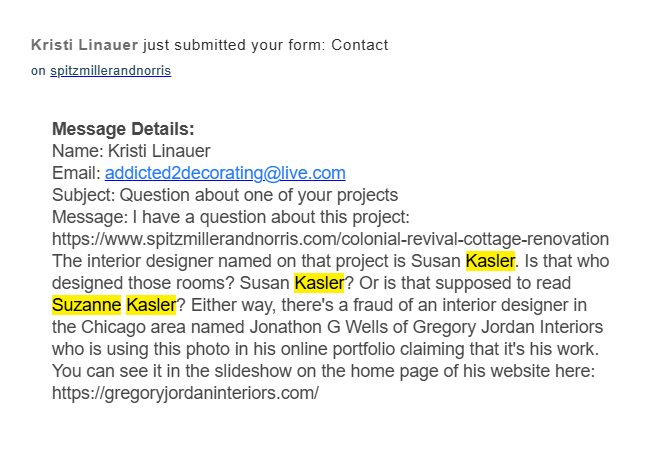Image resolution: width=646 pixels, height=450 pixels.
Task: Click the Gregory Jordan Interiors text
Action: point(508,327)
